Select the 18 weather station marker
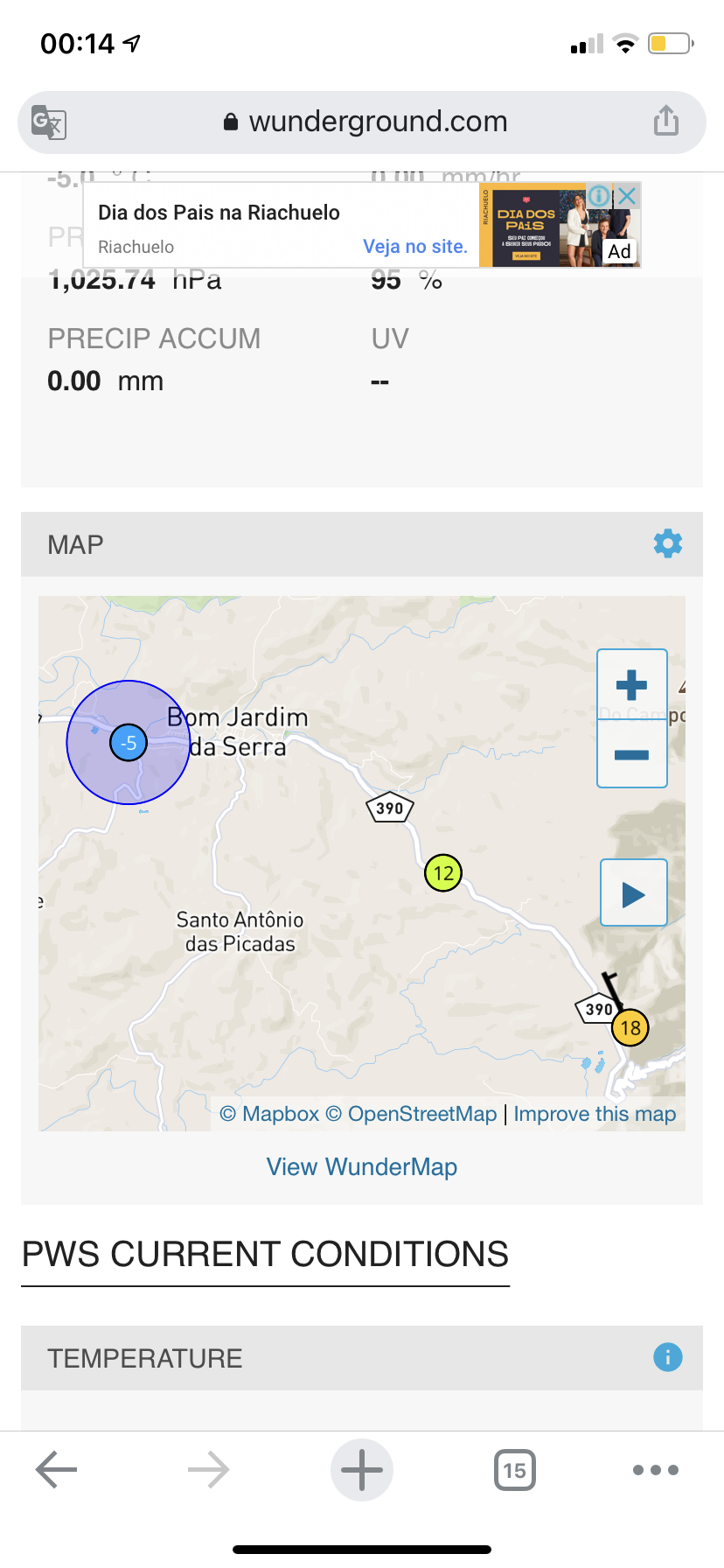The image size is (724, 1568). coord(630,1027)
